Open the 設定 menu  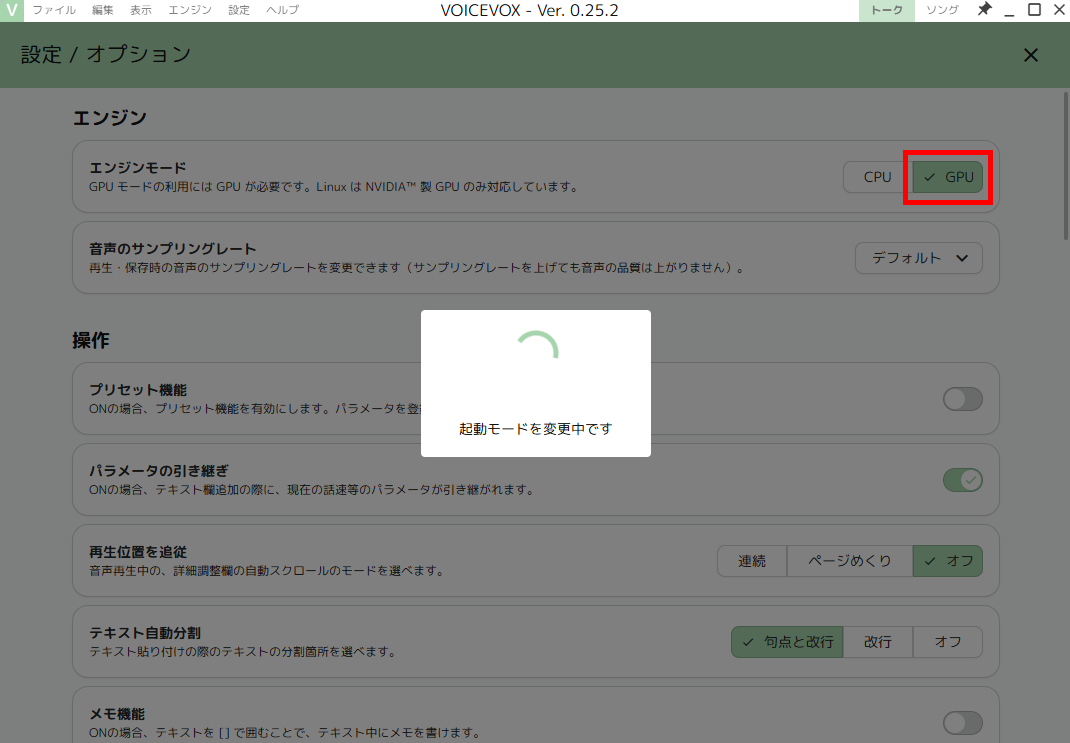pyautogui.click(x=238, y=10)
